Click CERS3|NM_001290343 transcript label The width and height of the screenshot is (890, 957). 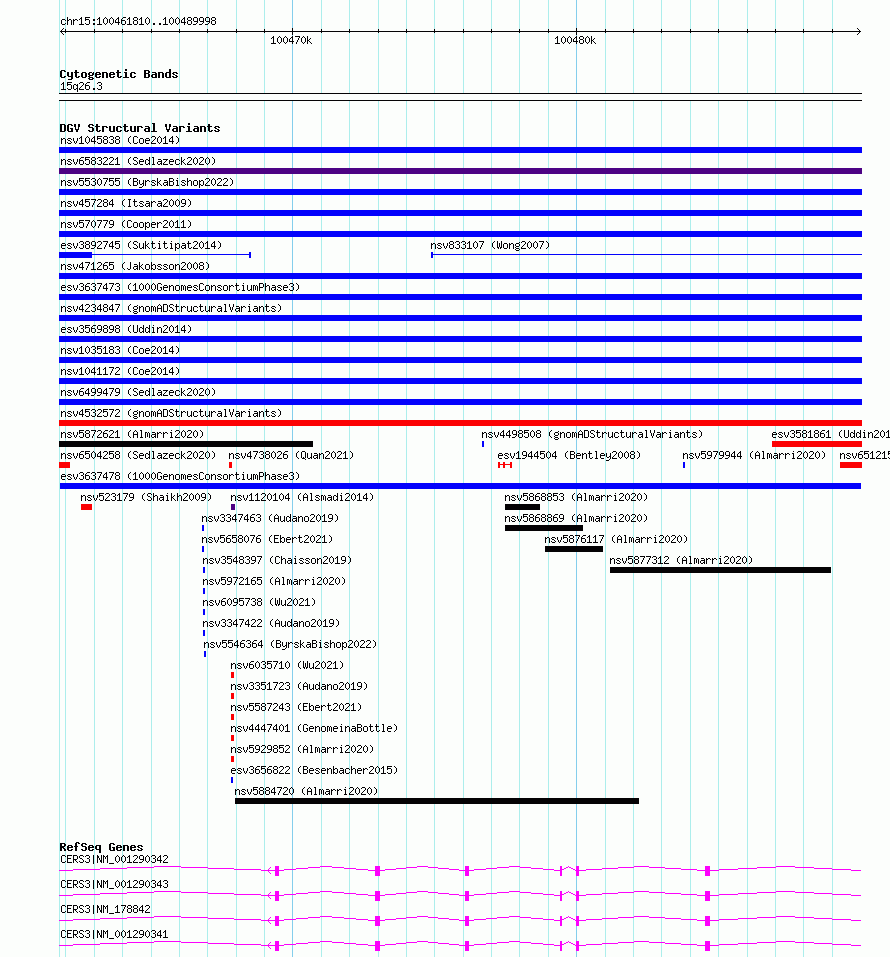click(x=114, y=884)
